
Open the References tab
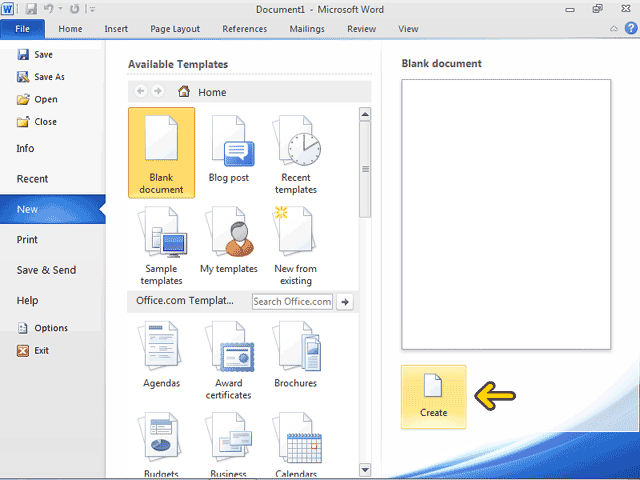[244, 29]
